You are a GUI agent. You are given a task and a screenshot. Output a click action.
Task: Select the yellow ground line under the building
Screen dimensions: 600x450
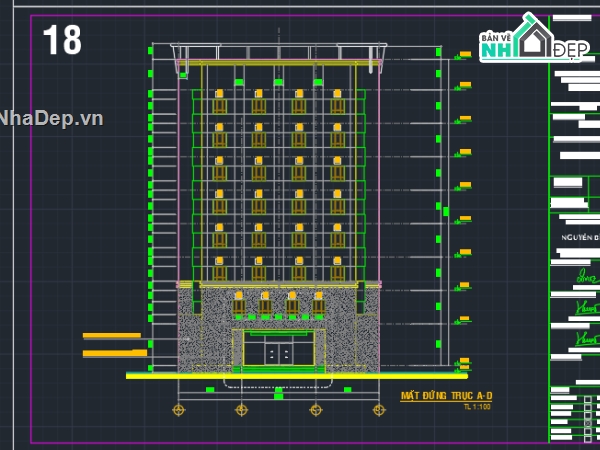(297, 376)
